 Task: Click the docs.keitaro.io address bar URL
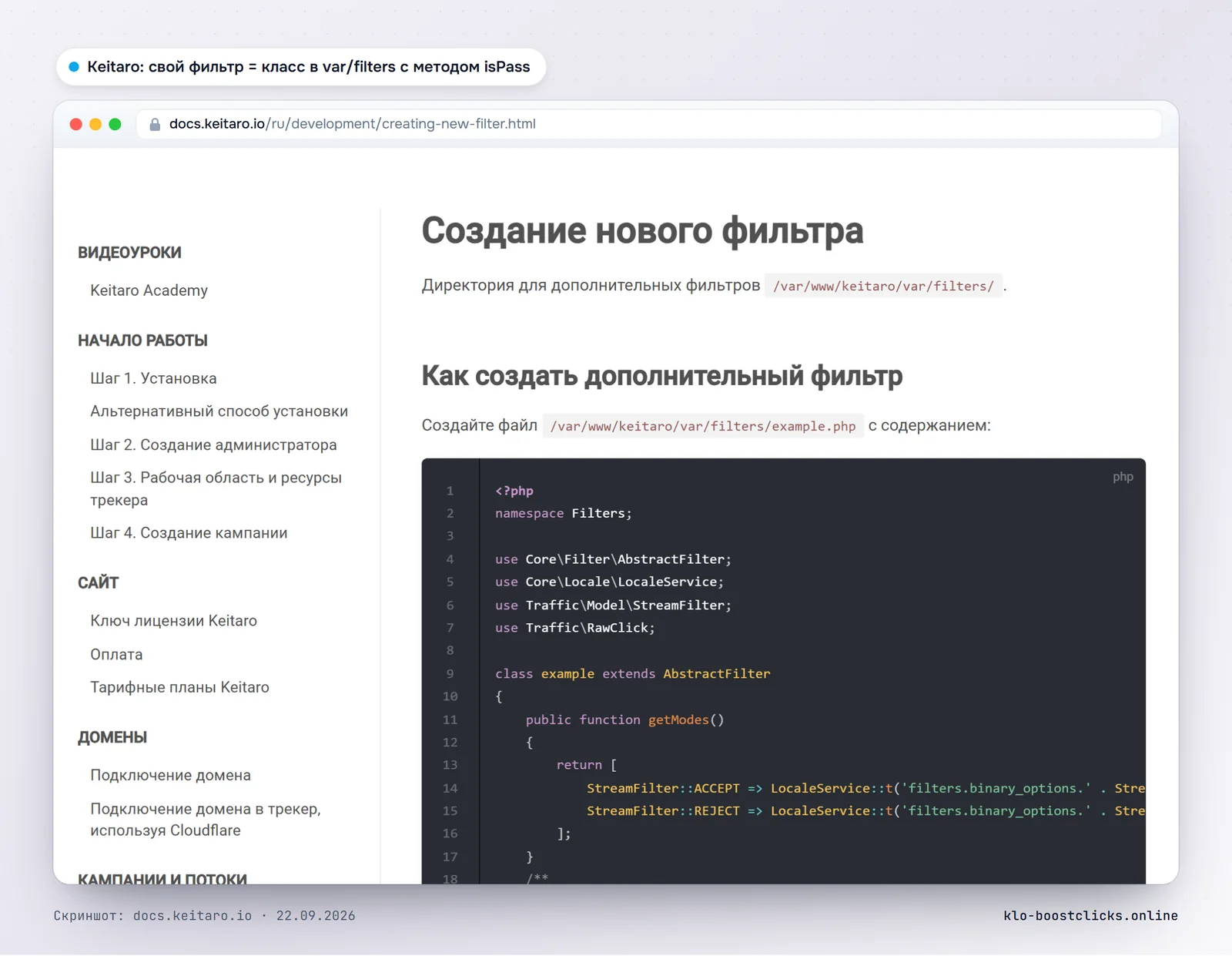coord(352,124)
